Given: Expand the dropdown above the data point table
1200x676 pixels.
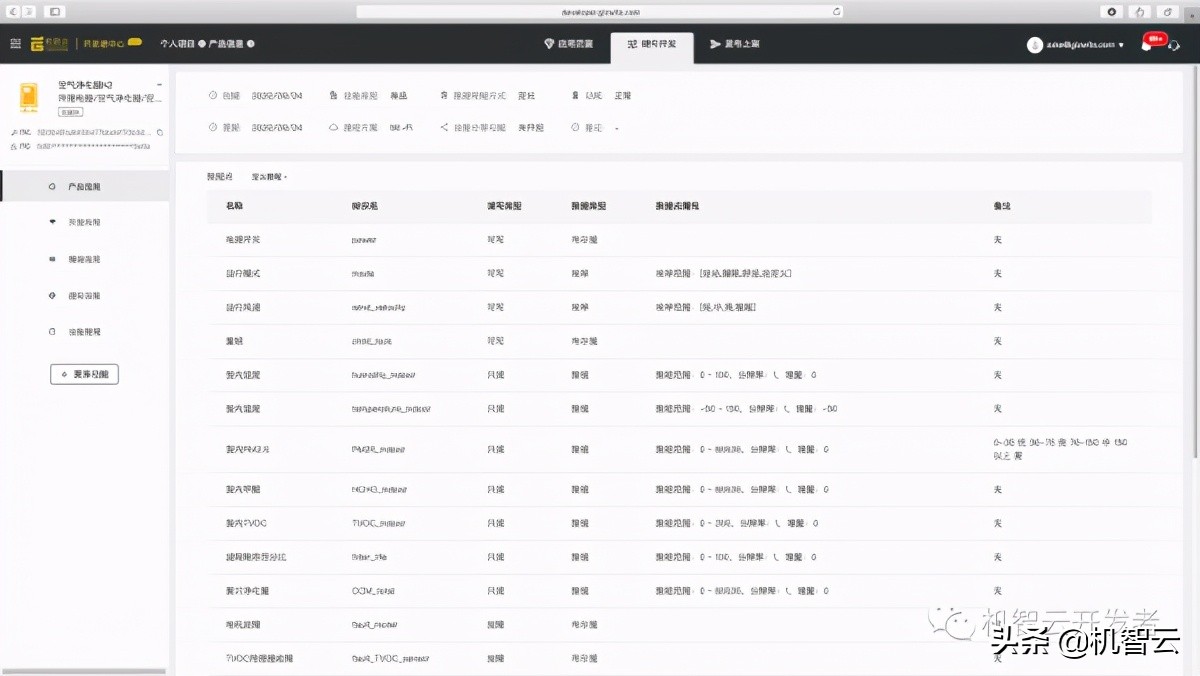Looking at the screenshot, I should point(269,177).
